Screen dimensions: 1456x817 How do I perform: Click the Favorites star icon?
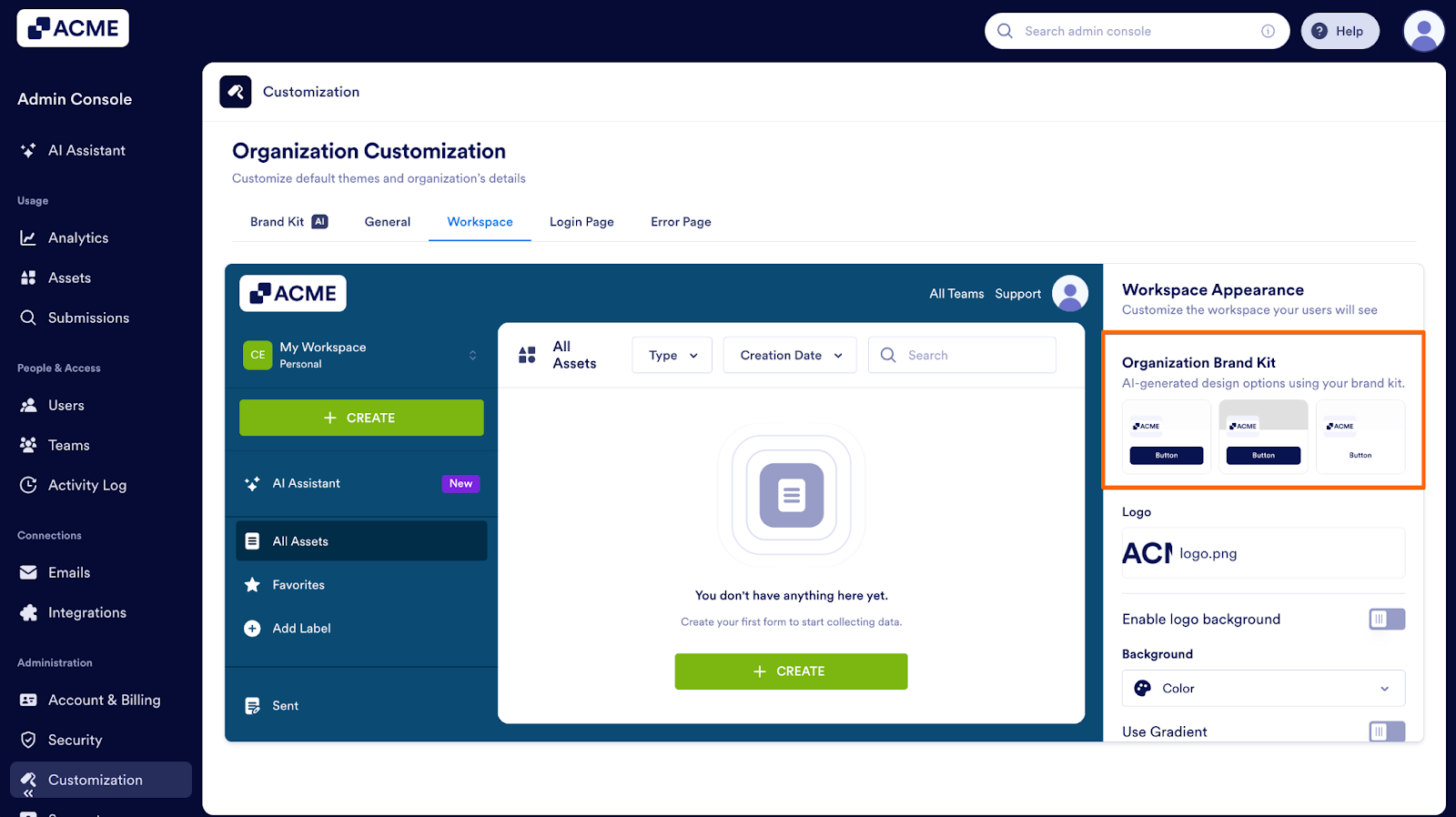tap(252, 585)
